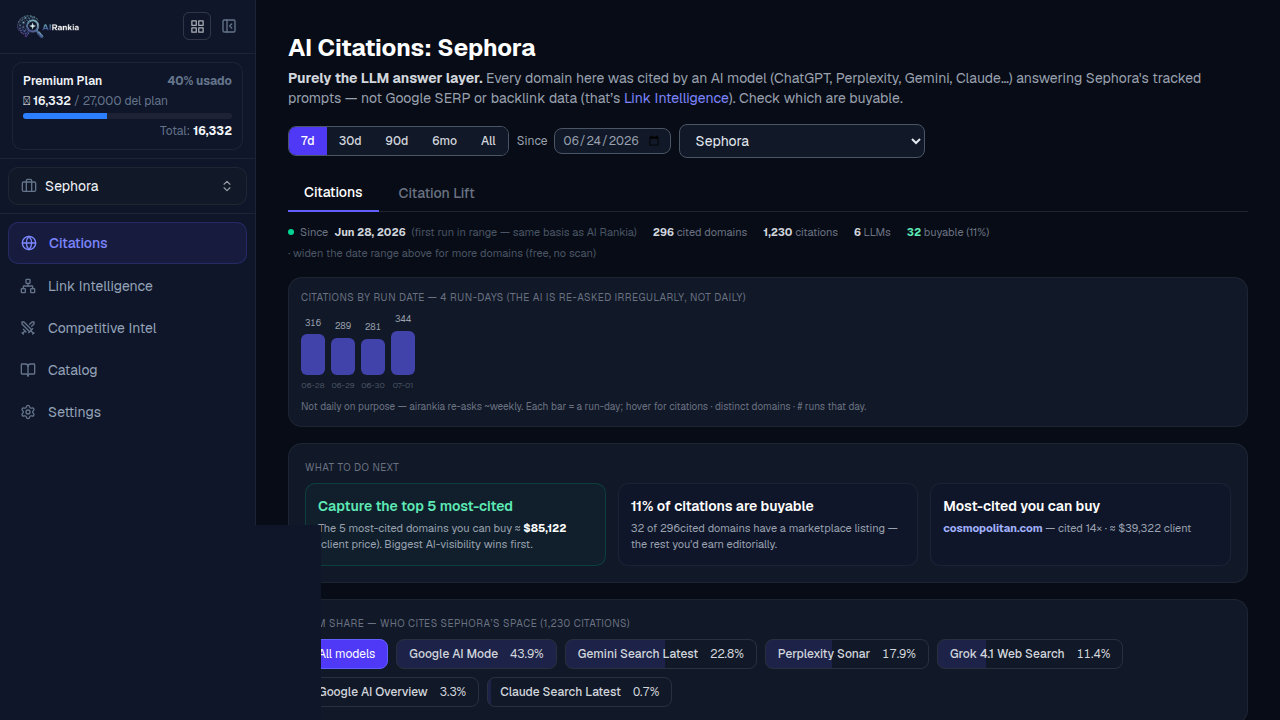Open Catalog in sidebar
Image resolution: width=1280 pixels, height=720 pixels.
[x=127, y=370]
